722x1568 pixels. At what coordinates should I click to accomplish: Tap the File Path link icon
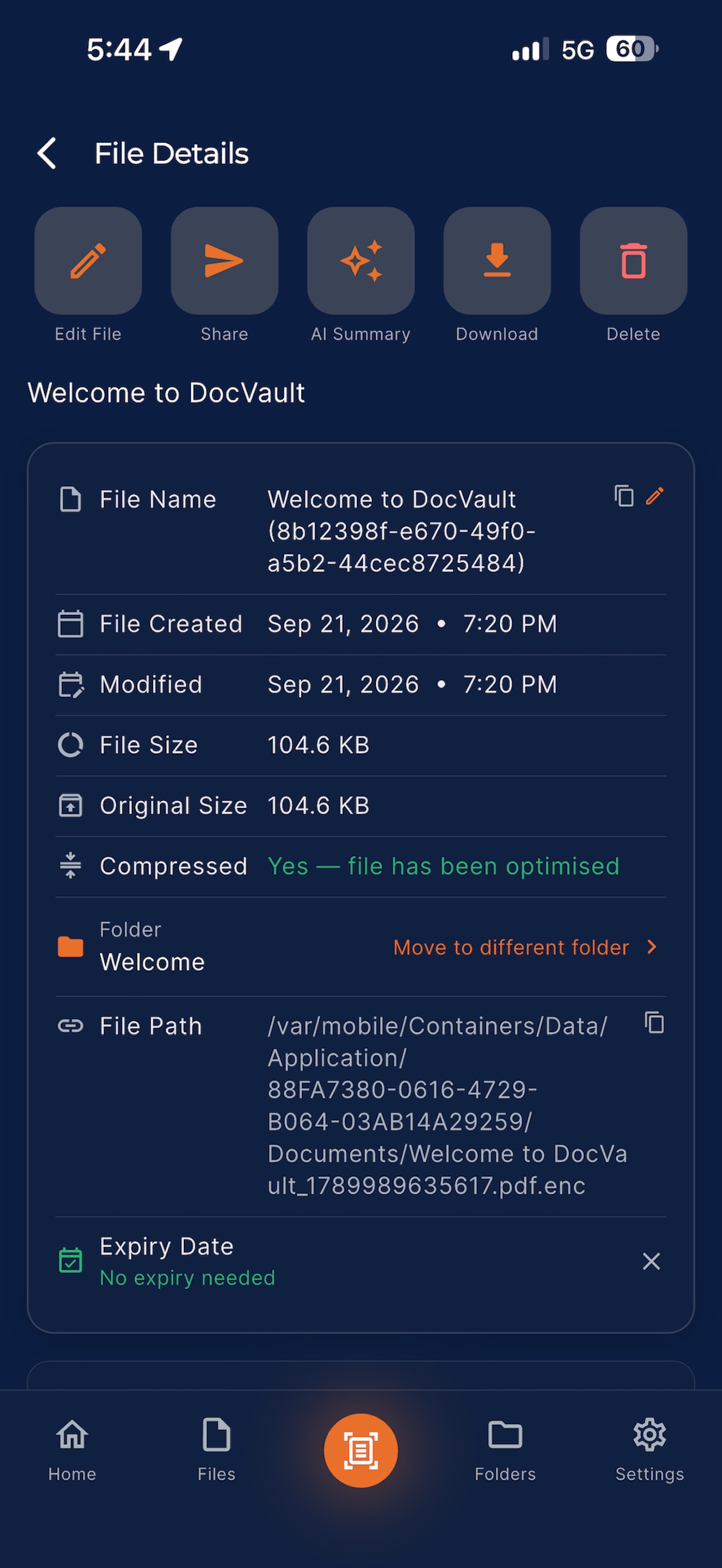pyautogui.click(x=70, y=1026)
